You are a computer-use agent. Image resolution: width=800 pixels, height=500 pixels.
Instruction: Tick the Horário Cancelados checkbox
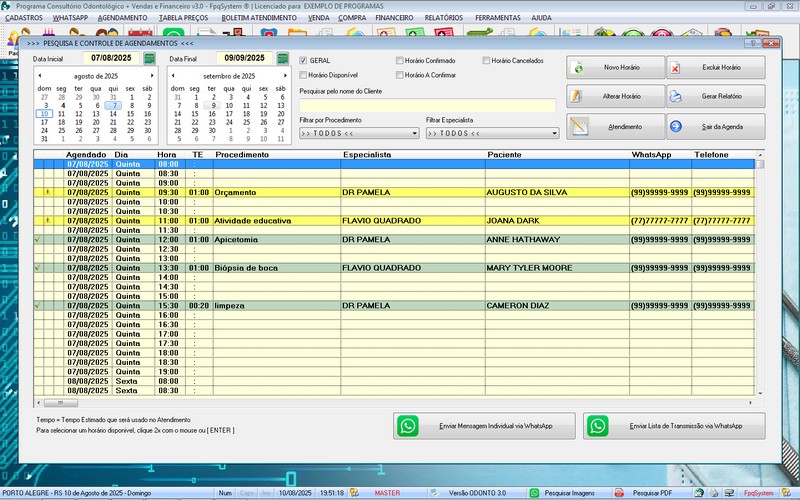(x=487, y=61)
